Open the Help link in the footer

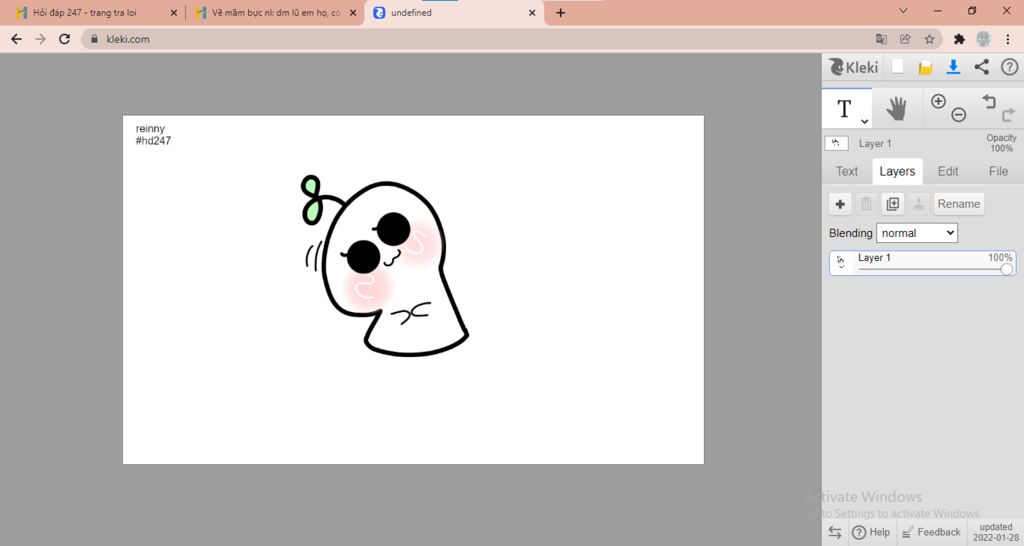tap(871, 532)
